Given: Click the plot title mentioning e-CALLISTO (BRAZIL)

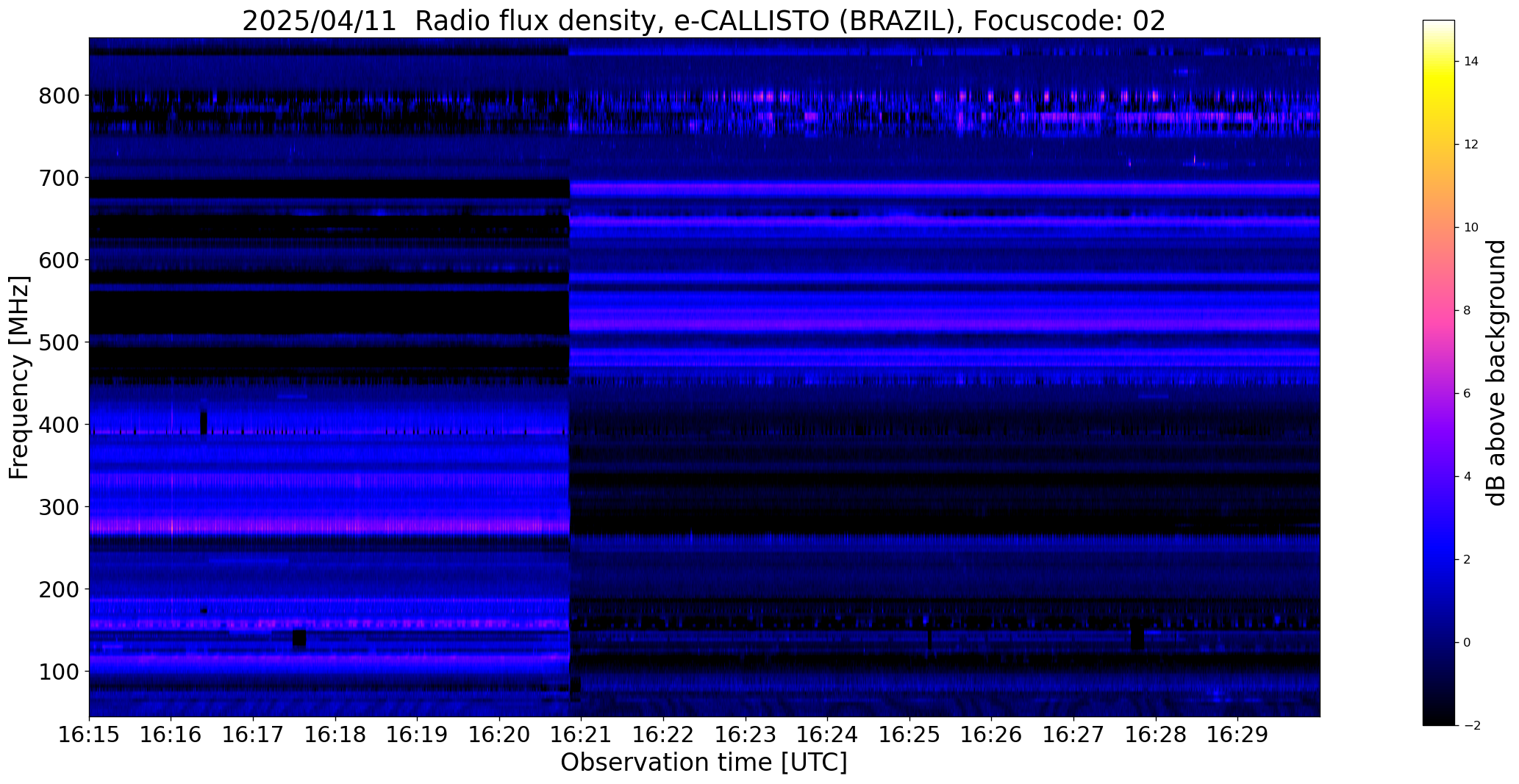Looking at the screenshot, I should tap(704, 21).
